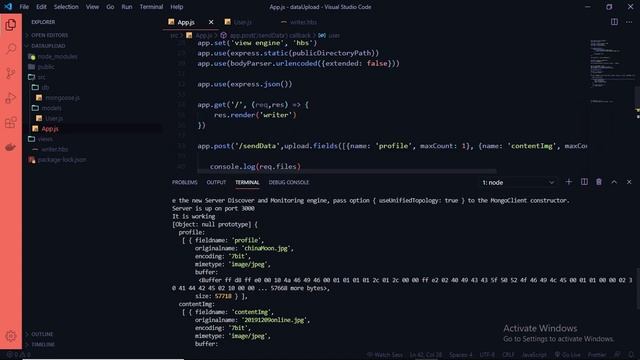640x360 pixels.
Task: Open the Extensions view
Action: pyautogui.click(x=11, y=122)
